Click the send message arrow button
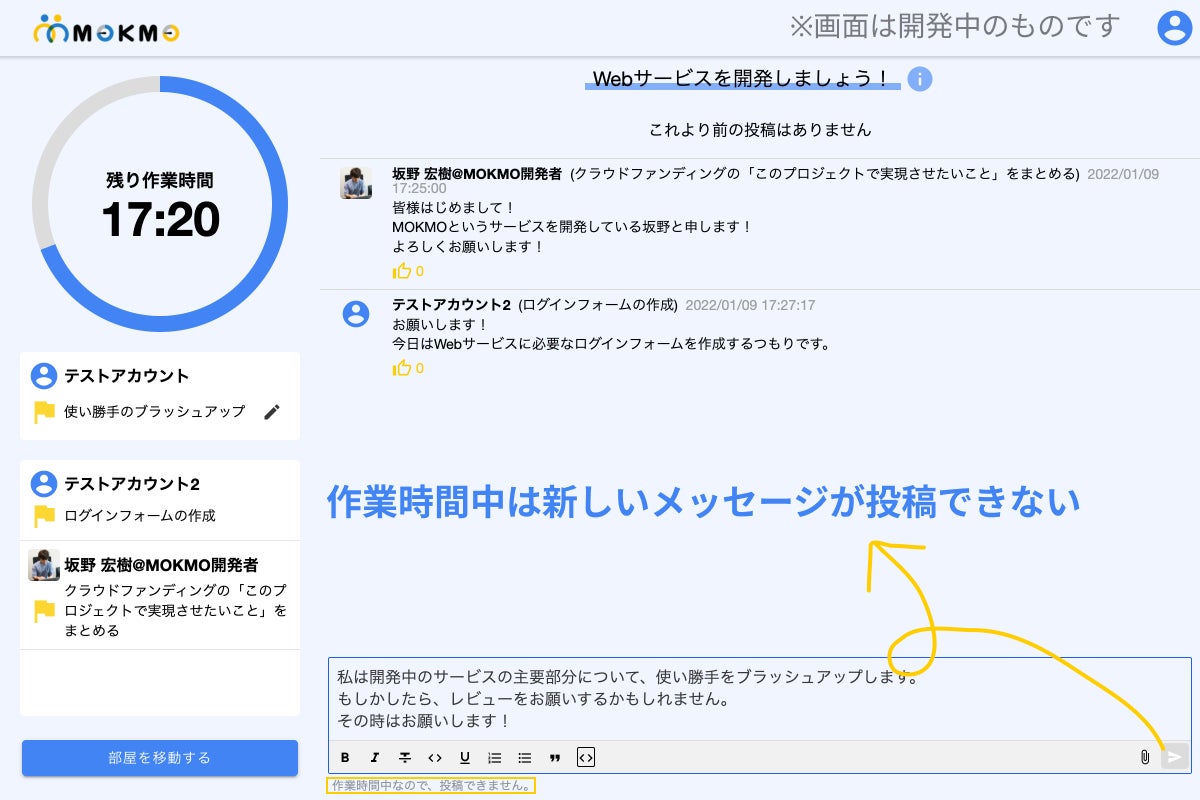Viewport: 1200px width, 800px height. pyautogui.click(x=1175, y=757)
